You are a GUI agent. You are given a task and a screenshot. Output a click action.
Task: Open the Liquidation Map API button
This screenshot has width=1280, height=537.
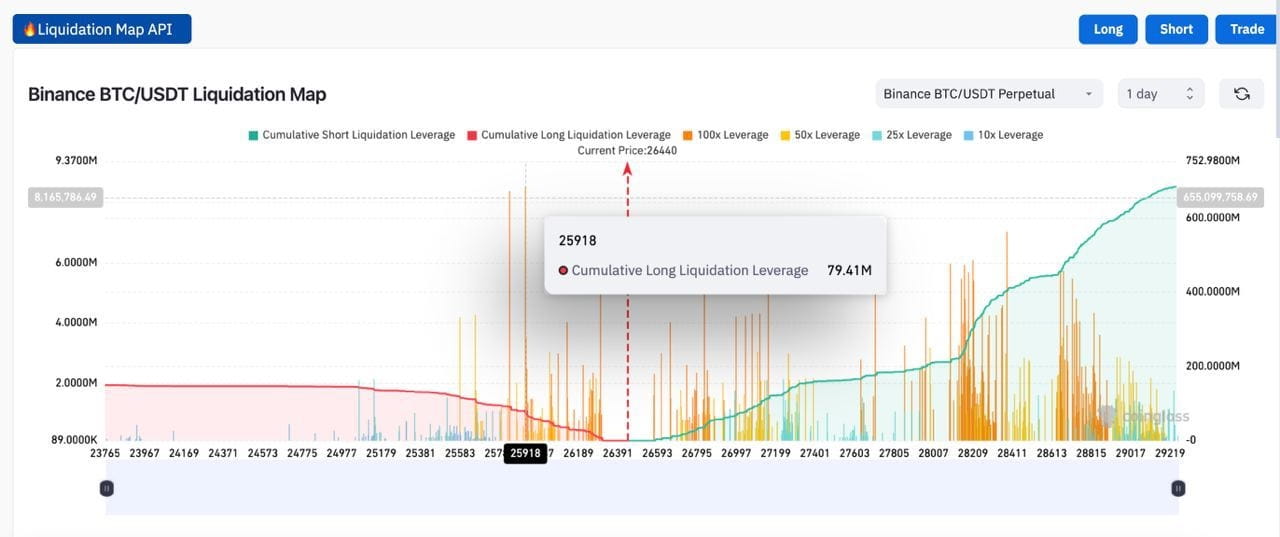(x=102, y=29)
